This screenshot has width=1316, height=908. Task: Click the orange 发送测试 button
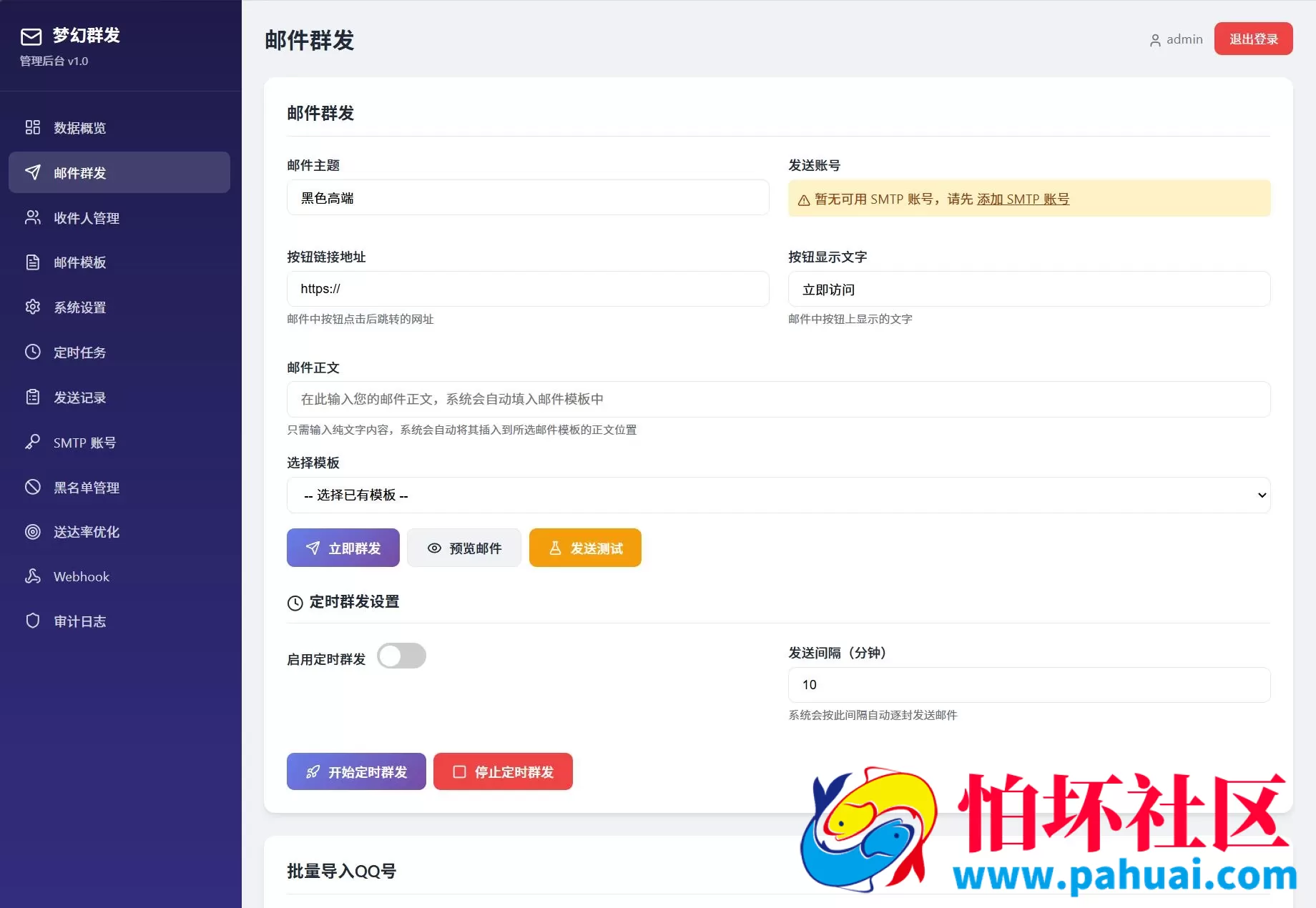pos(585,548)
